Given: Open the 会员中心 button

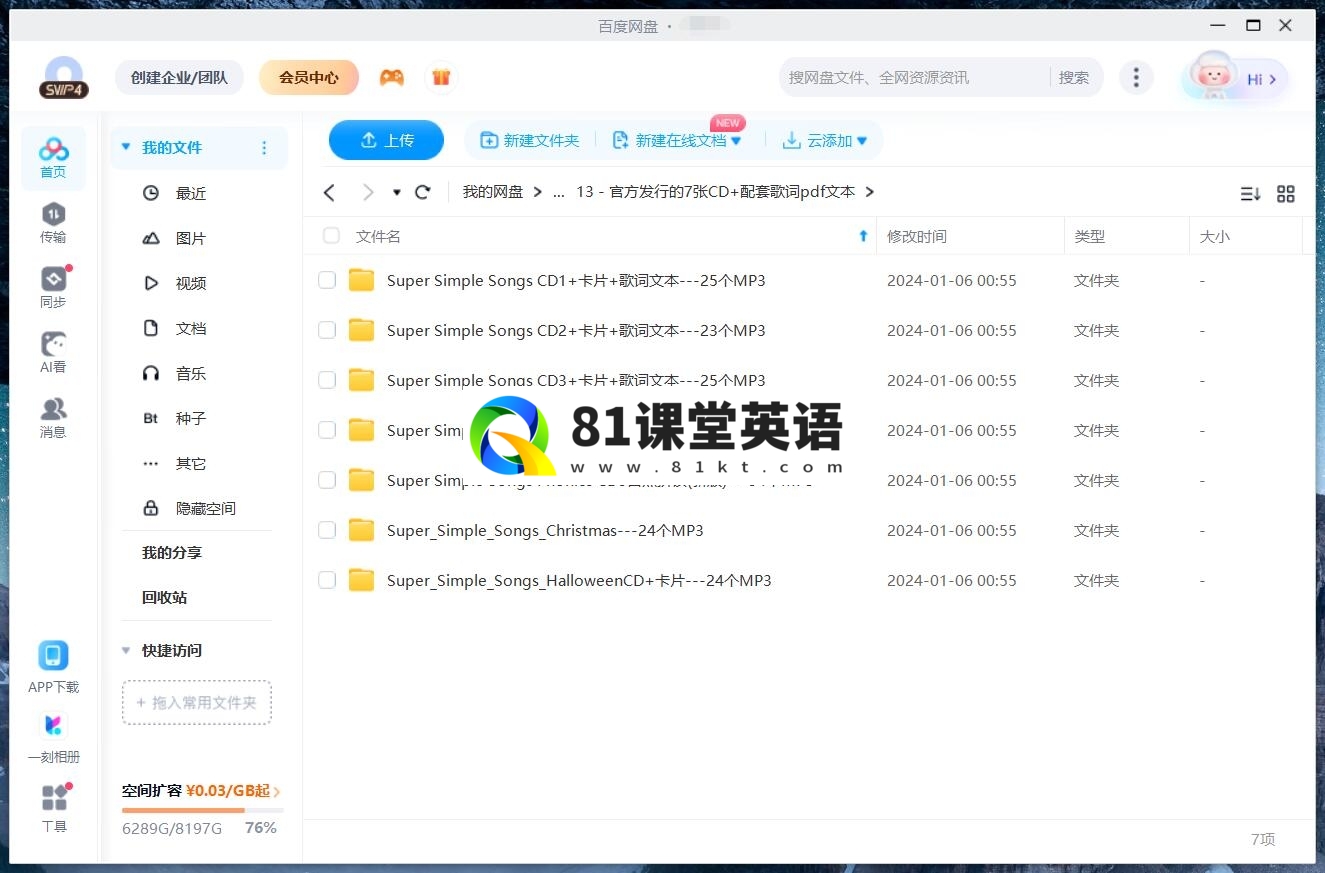Looking at the screenshot, I should click(x=308, y=77).
